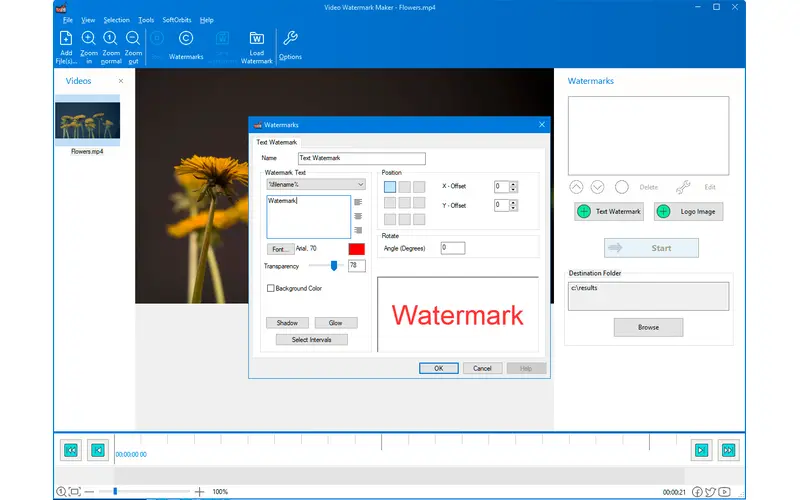The height and width of the screenshot is (500, 800).
Task: Open the SoftOrbits menu
Action: coord(178,20)
